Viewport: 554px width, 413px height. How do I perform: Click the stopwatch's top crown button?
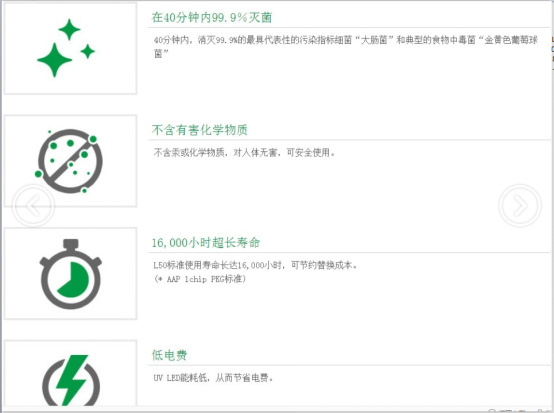71,244
